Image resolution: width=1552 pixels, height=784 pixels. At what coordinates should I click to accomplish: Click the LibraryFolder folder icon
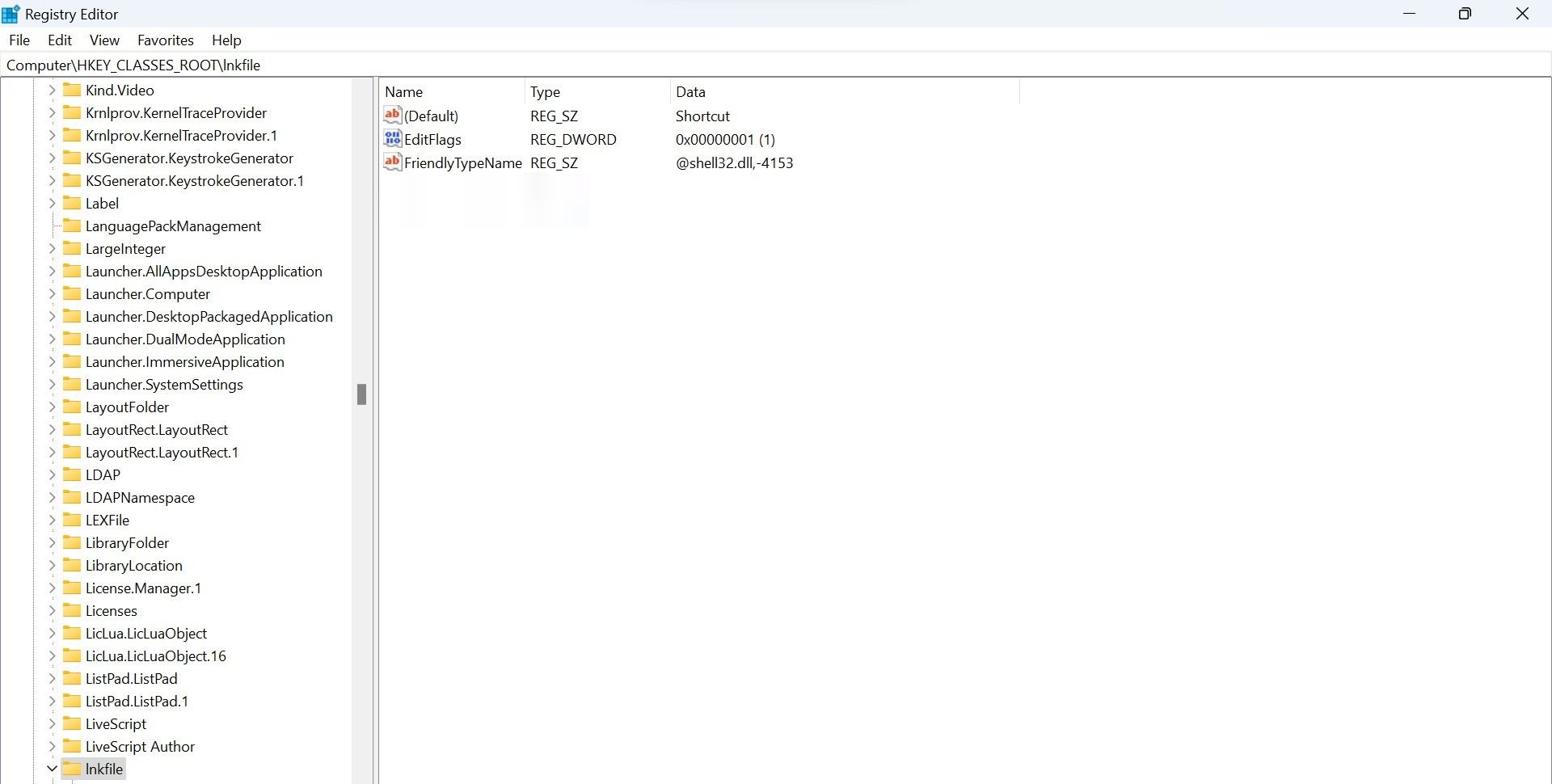72,542
